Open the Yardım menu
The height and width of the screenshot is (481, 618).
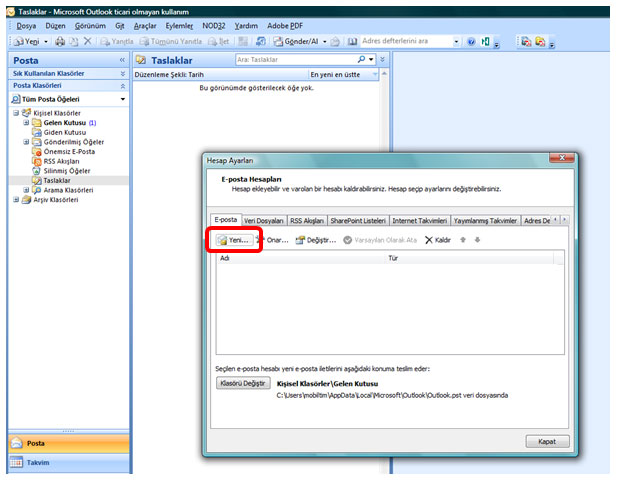246,26
